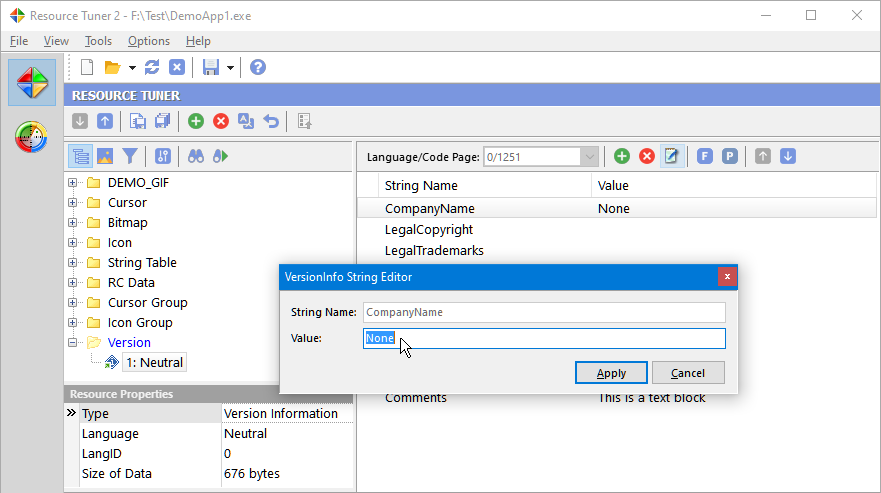This screenshot has height=493, width=881.
Task: Open the Options menu
Action: click(x=149, y=41)
